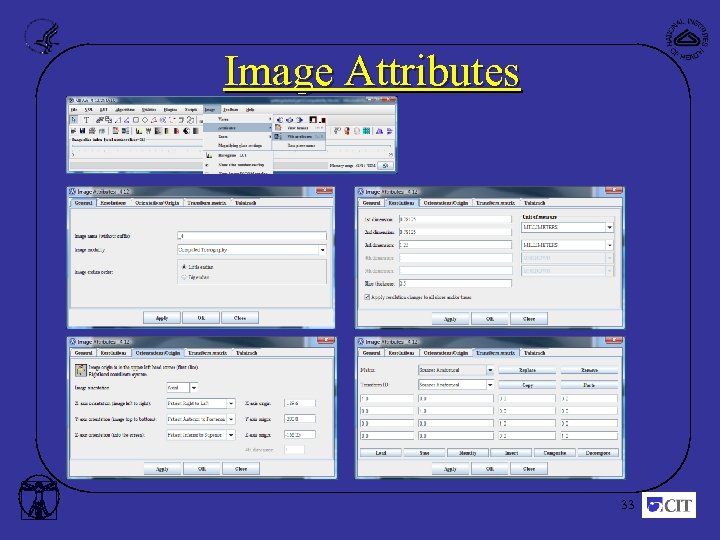Select the pointer arrow tool in MIPAV toolbar
Screen dimensions: 720x540
pos(74,120)
